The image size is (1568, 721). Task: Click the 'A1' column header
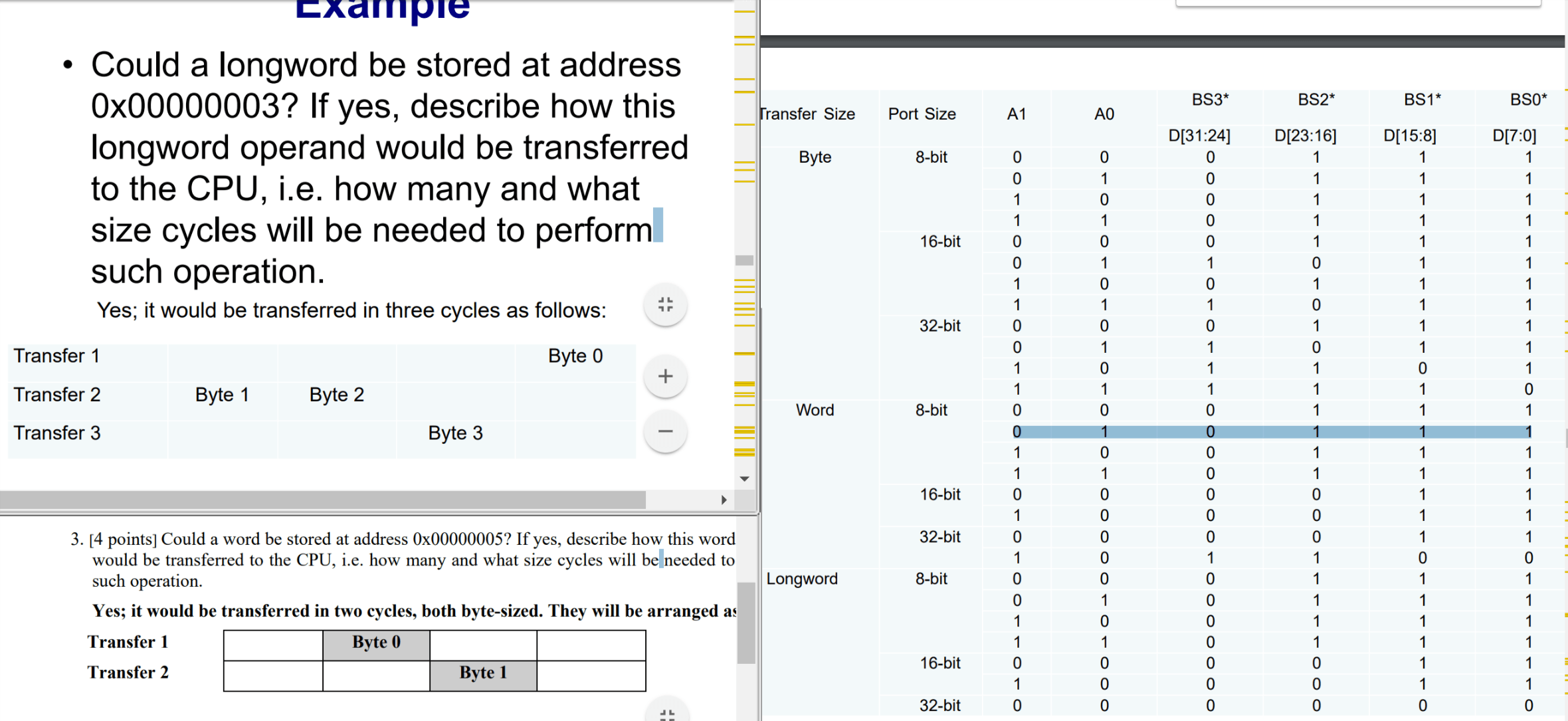[x=1017, y=114]
